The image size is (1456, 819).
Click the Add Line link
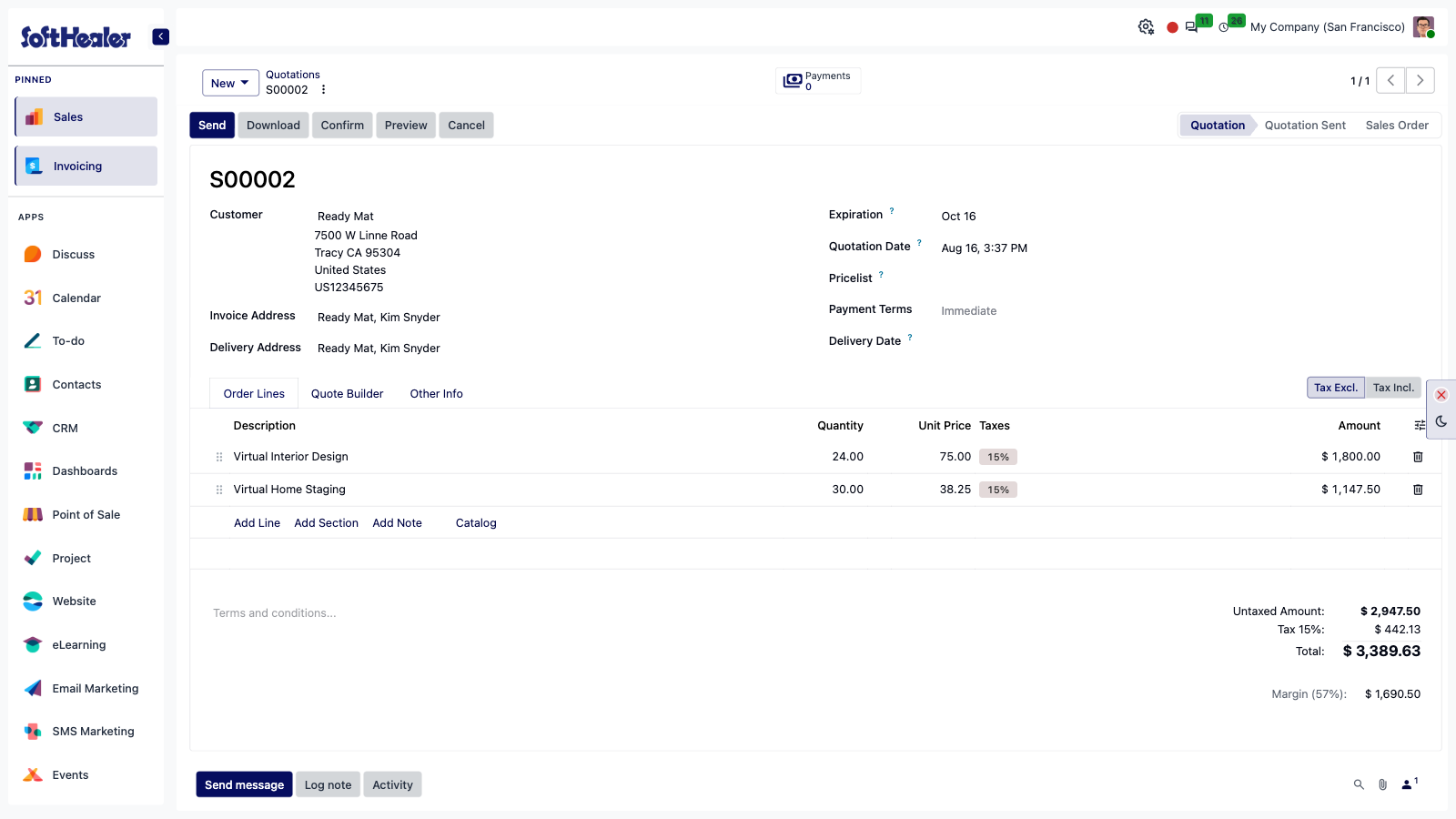pos(257,523)
